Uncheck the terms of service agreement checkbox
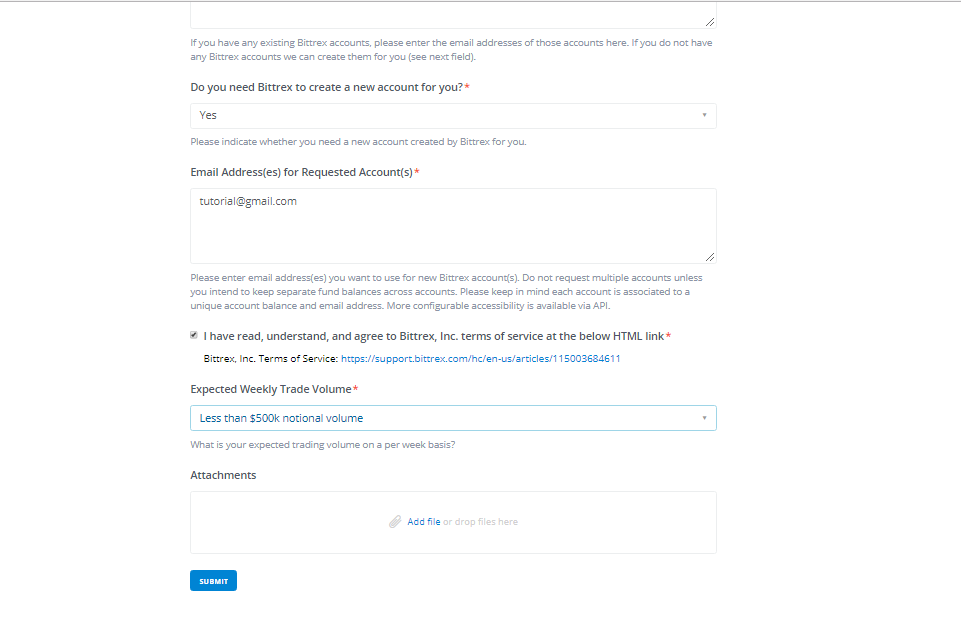The height and width of the screenshot is (623, 961). pos(194,336)
